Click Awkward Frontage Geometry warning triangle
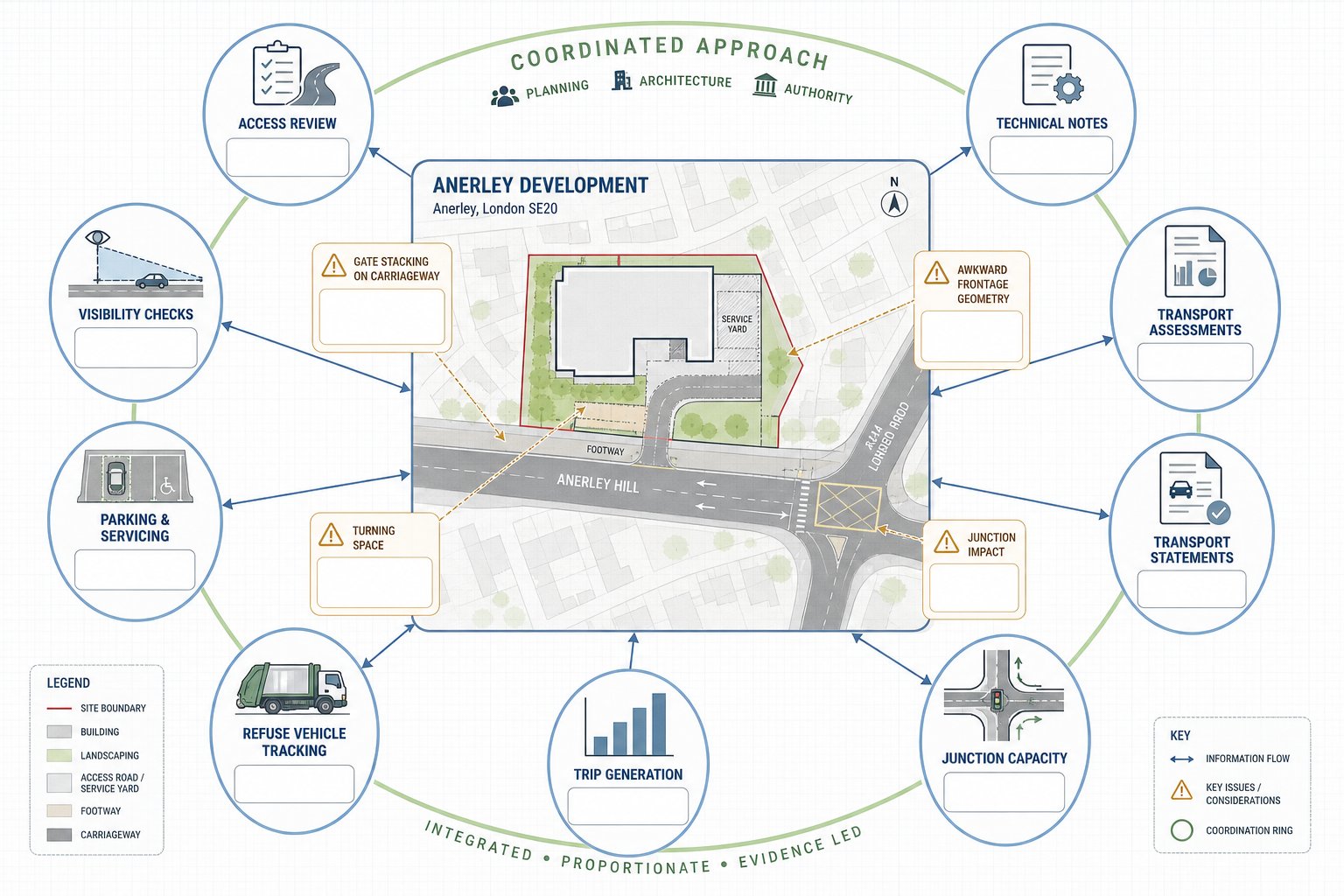 [x=936, y=273]
